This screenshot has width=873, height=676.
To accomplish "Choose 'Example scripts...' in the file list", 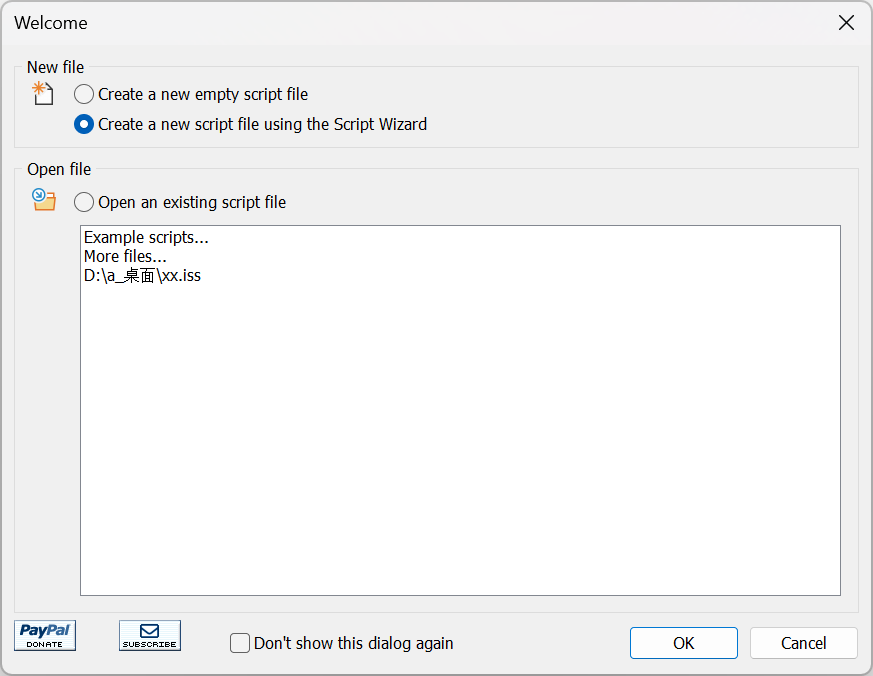I will (146, 237).
